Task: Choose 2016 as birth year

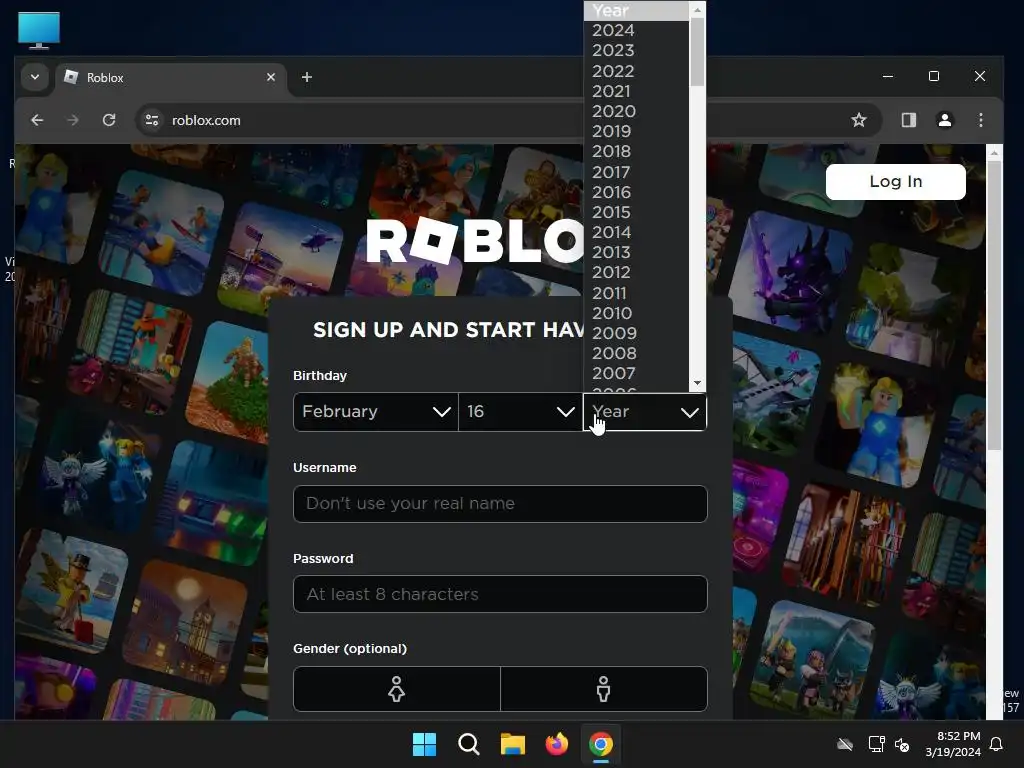Action: click(635, 192)
